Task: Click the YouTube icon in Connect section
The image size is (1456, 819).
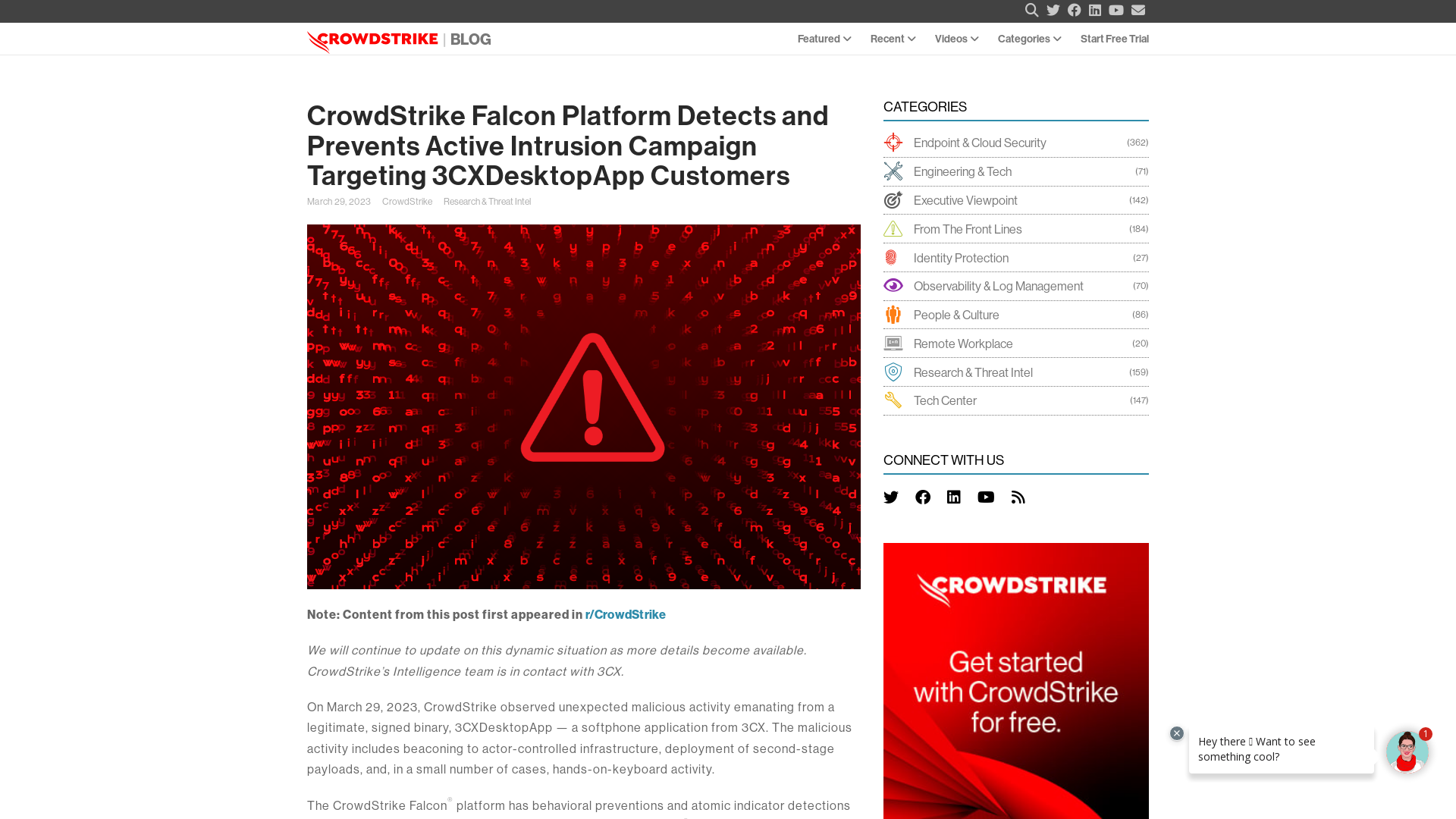Action: click(986, 497)
